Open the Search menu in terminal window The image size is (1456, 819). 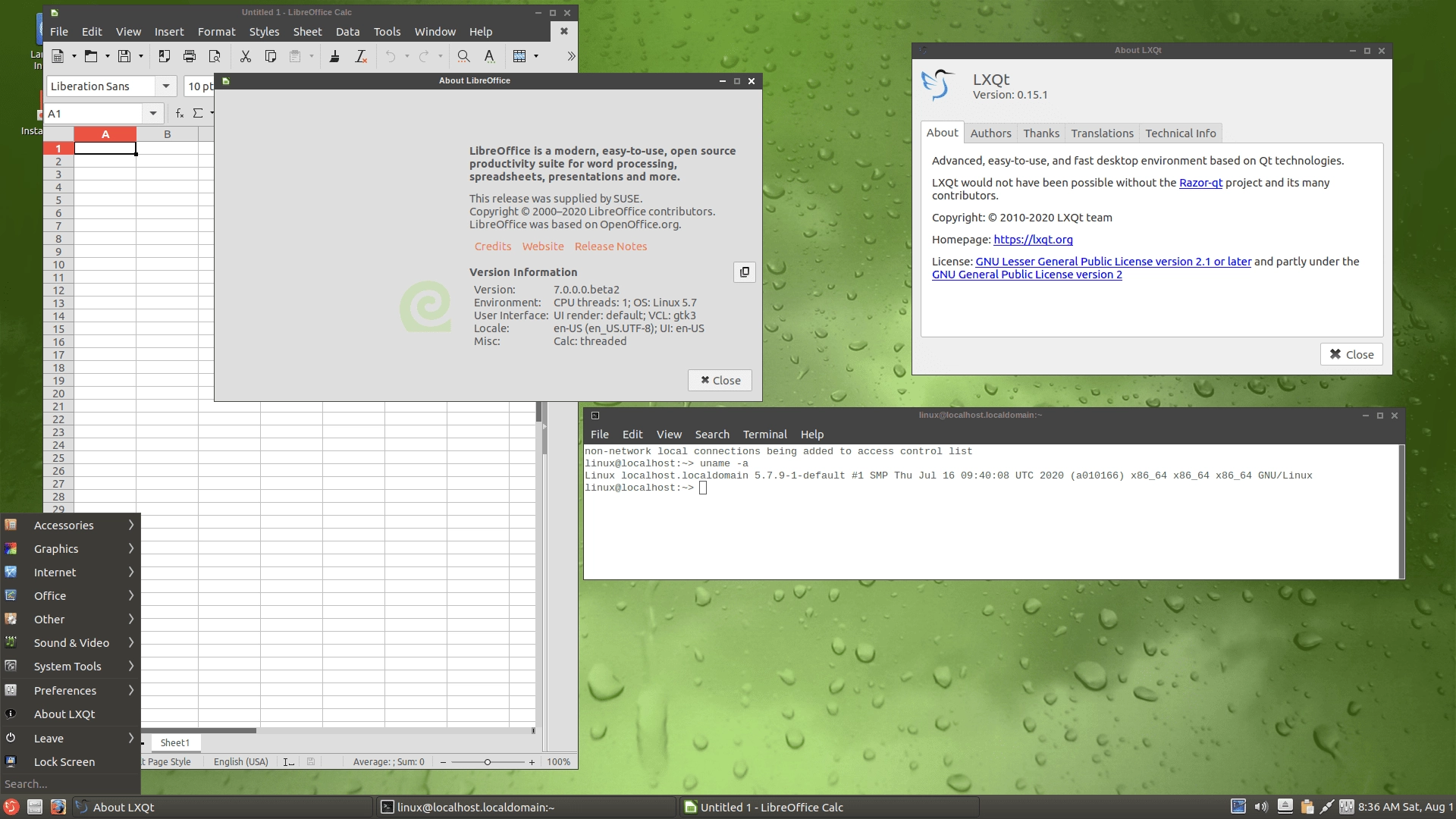(712, 435)
